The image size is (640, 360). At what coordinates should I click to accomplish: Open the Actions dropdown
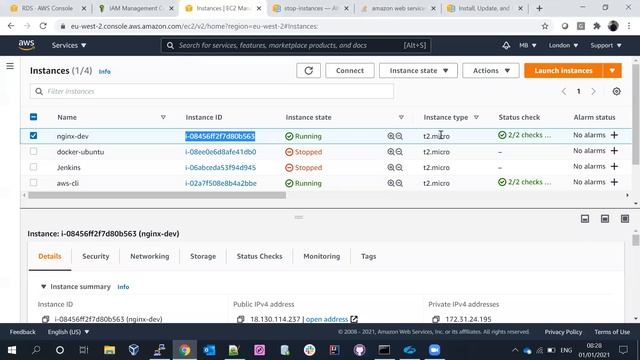(x=491, y=71)
